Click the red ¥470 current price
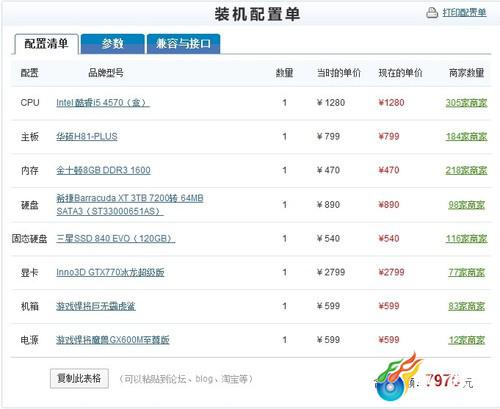Viewport: 500px width, 409px height. [x=389, y=170]
